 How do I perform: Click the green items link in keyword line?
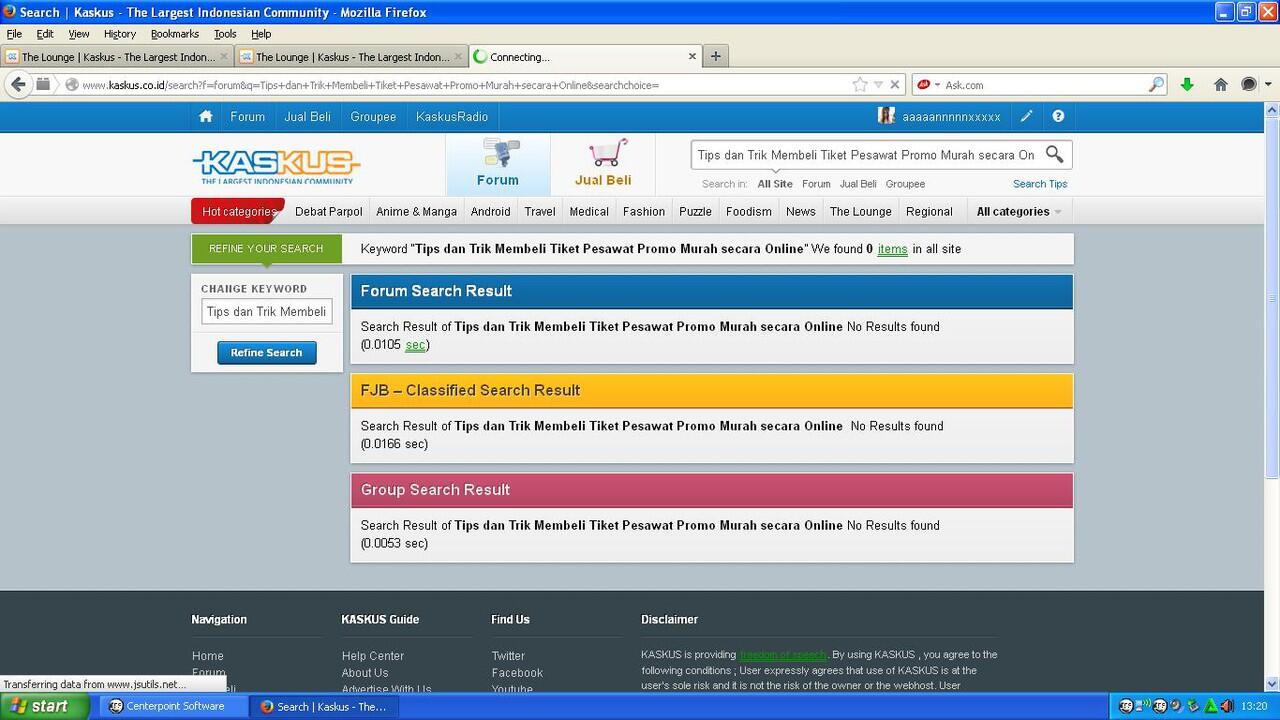(893, 249)
